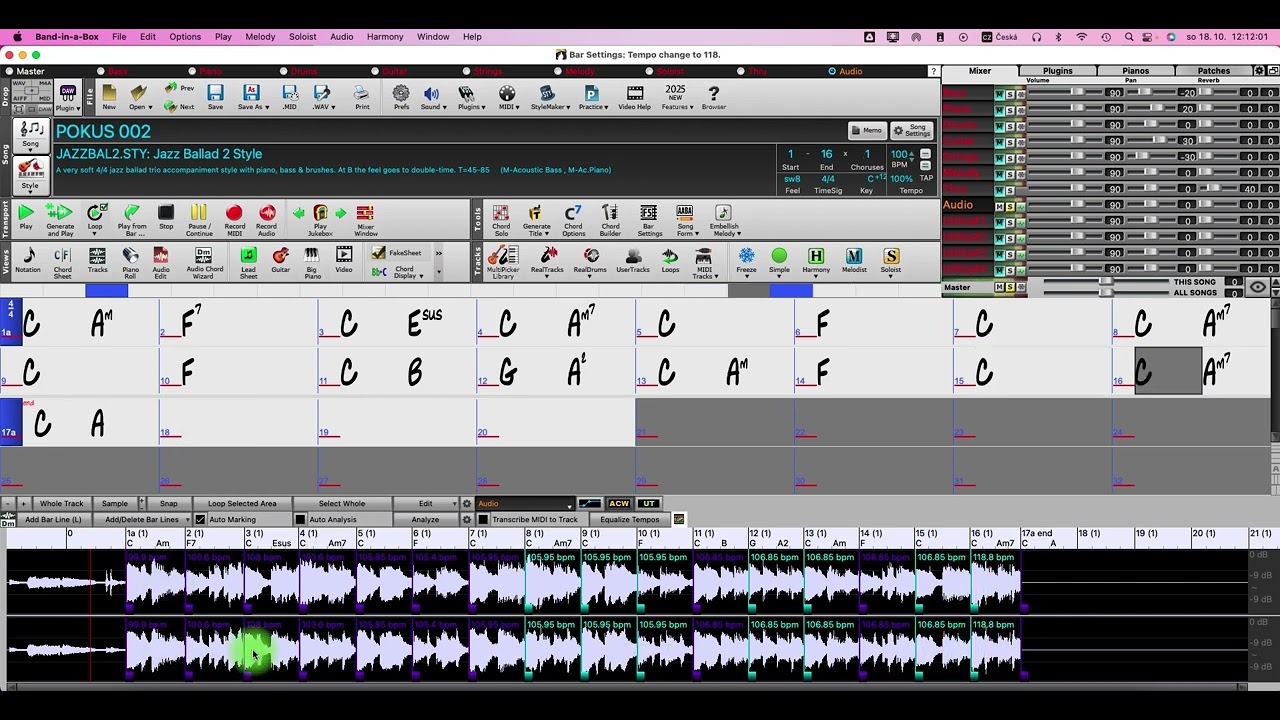Enable Transcribe MIDI to Track checkbox
This screenshot has height=720, width=1280.
[x=483, y=520]
